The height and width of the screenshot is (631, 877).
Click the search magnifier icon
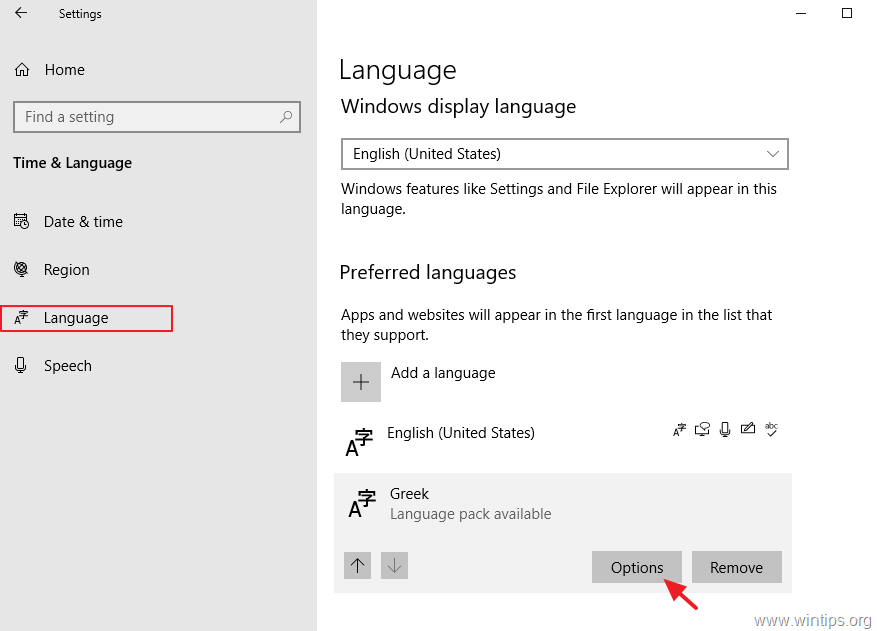click(x=286, y=117)
